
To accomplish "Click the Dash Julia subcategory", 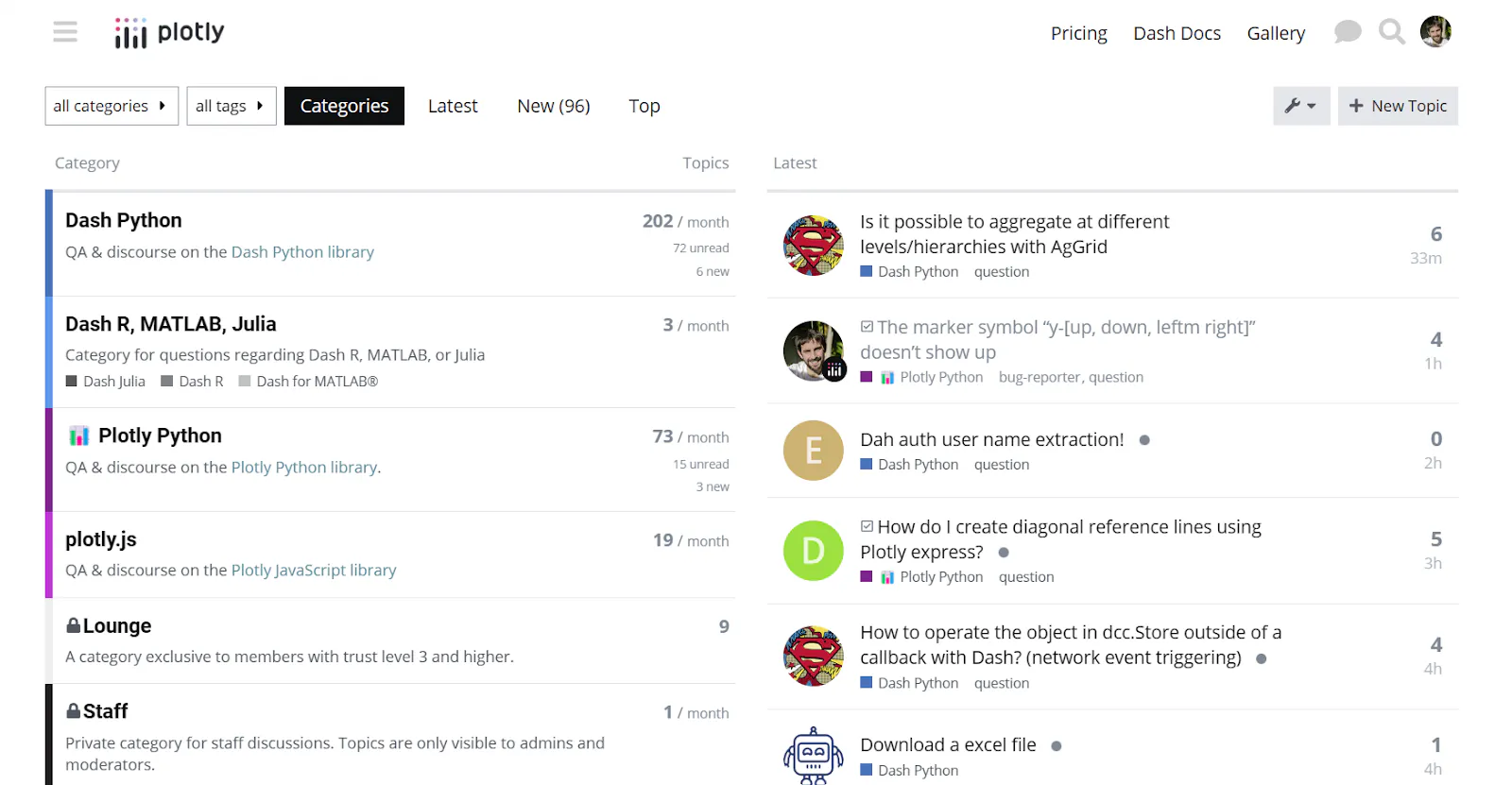I will [x=106, y=382].
